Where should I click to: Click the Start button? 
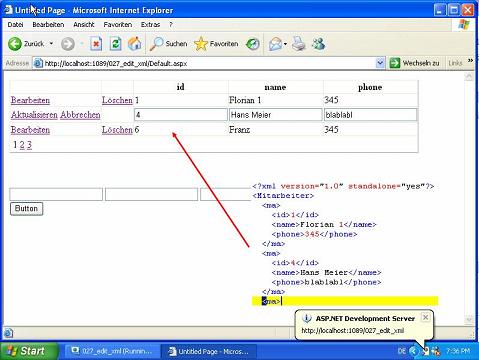29,351
